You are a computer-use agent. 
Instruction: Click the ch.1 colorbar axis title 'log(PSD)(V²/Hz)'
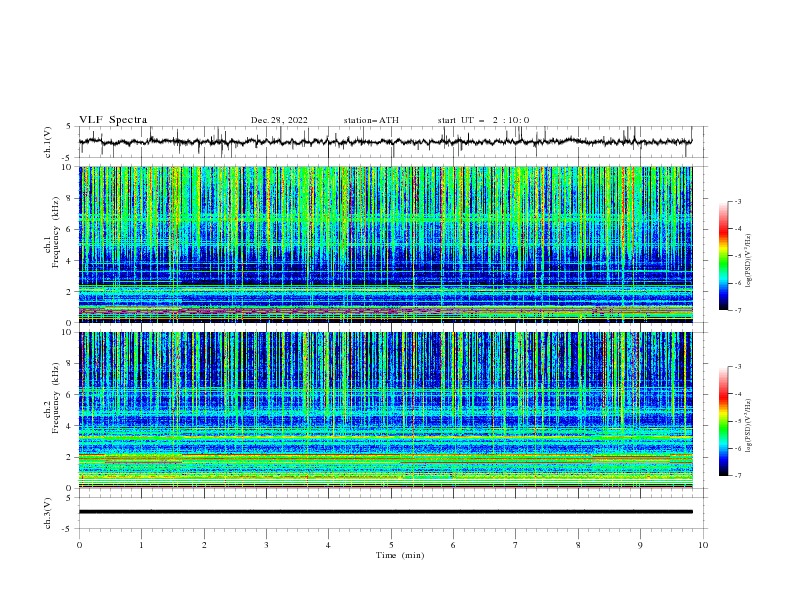click(x=748, y=261)
